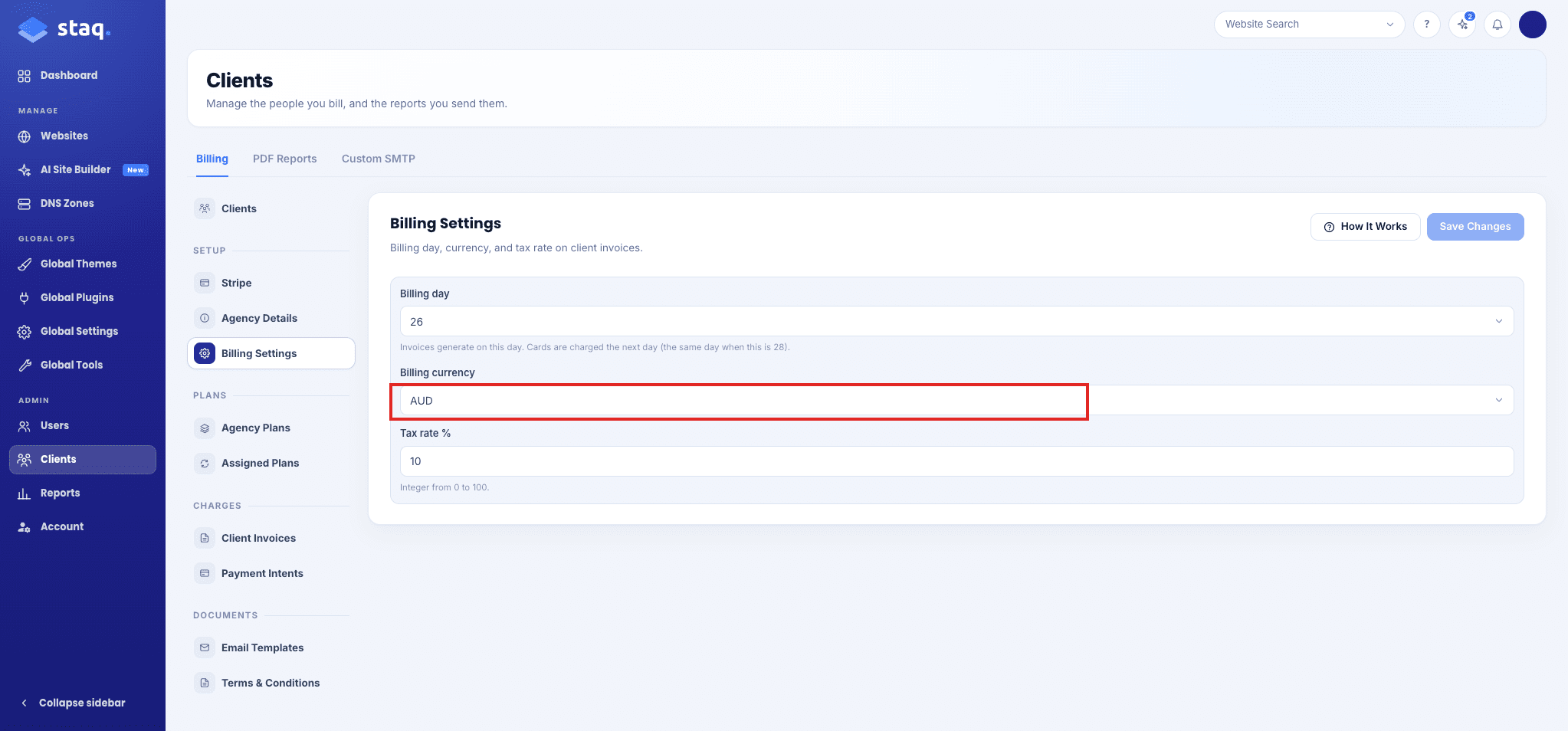Open Agency Details
The width and height of the screenshot is (1568, 731).
pos(271,318)
